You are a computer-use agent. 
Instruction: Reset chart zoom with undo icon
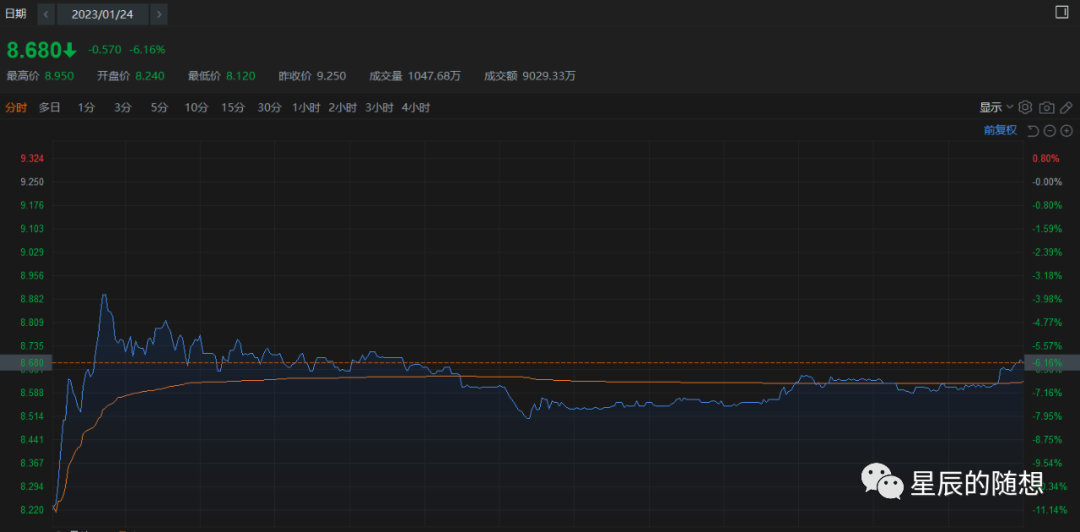[x=1032, y=130]
